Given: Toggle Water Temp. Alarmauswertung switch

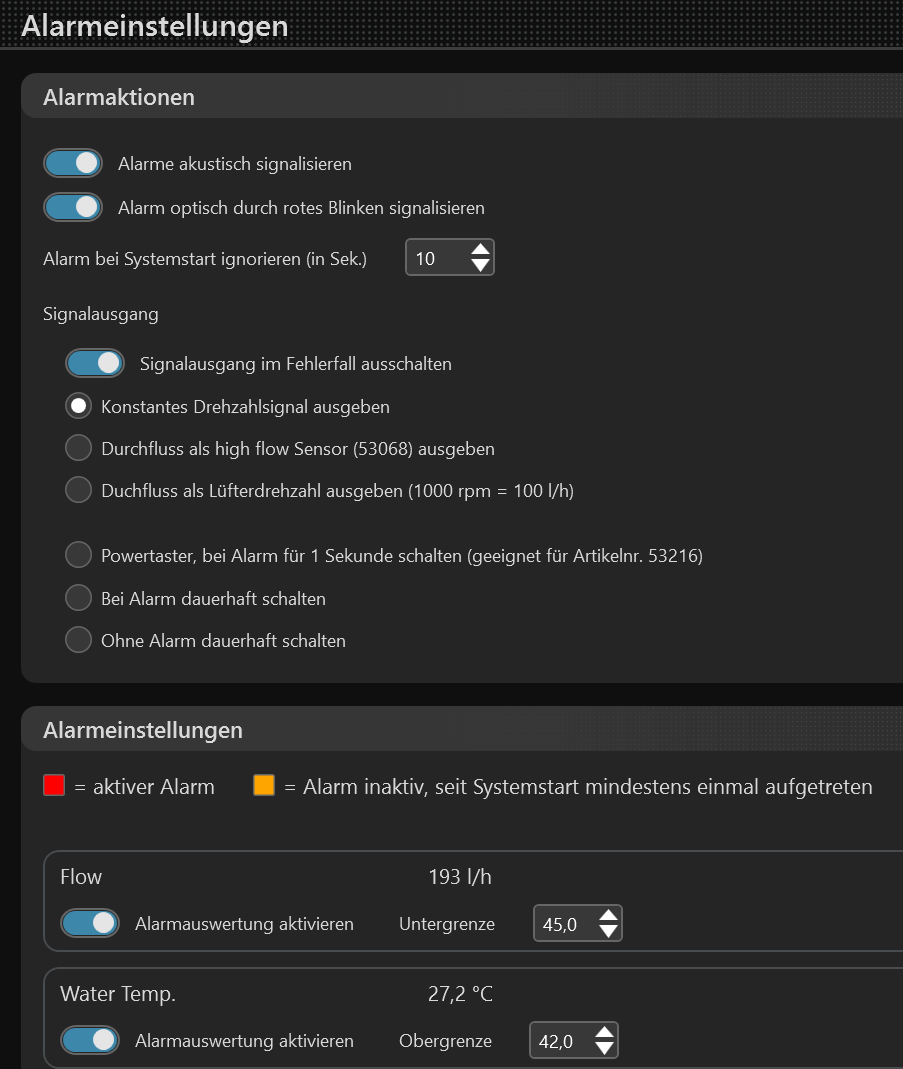Looking at the screenshot, I should point(90,1040).
